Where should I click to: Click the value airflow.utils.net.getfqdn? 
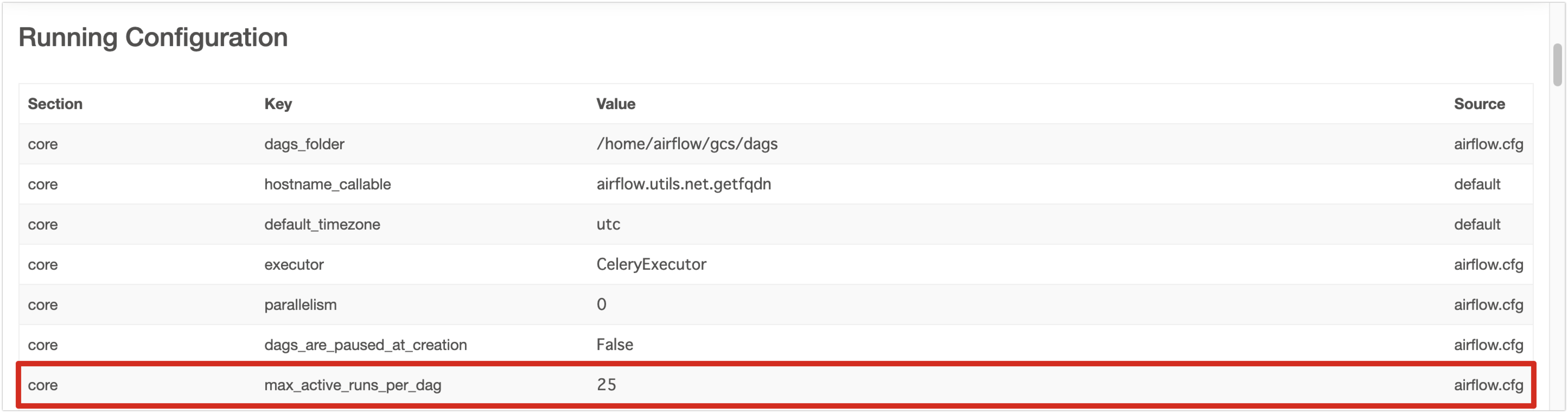coord(683,184)
